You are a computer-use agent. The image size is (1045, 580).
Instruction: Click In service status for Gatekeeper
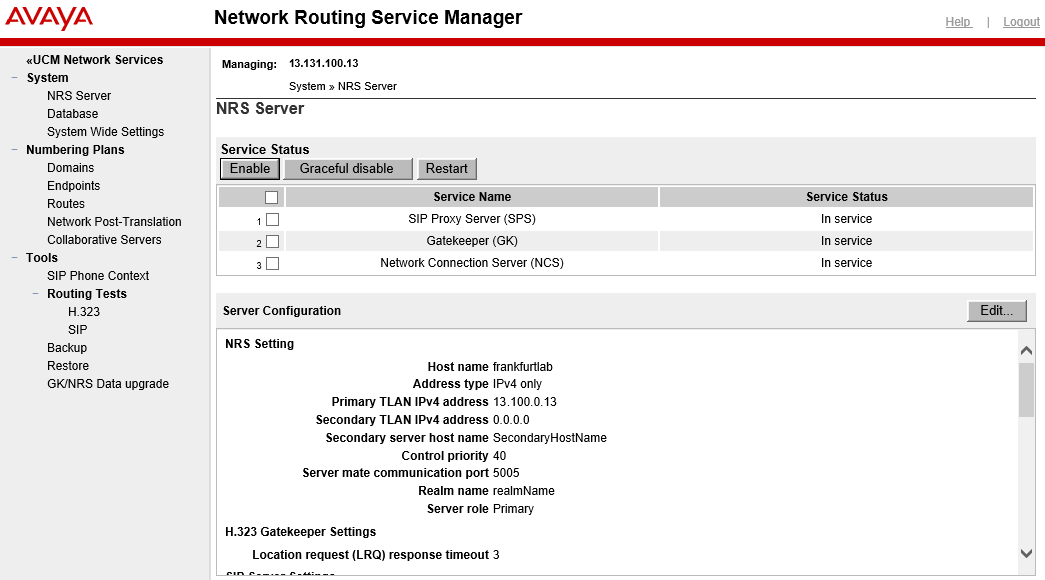[x=846, y=241]
